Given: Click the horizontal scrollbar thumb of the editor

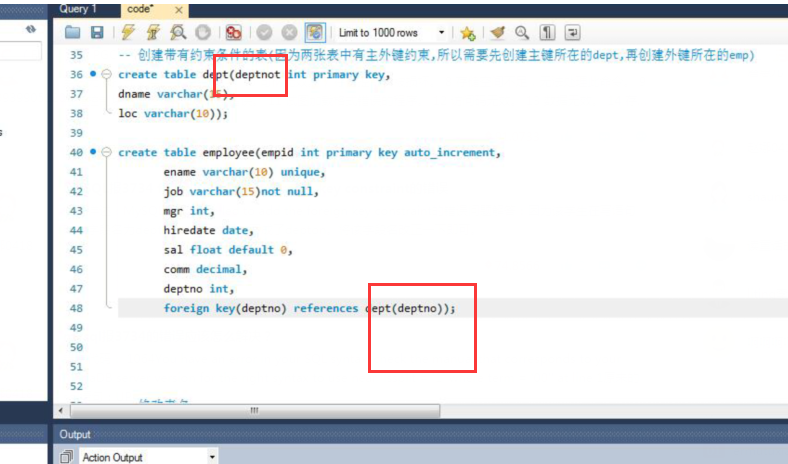Looking at the screenshot, I should click(x=255, y=411).
